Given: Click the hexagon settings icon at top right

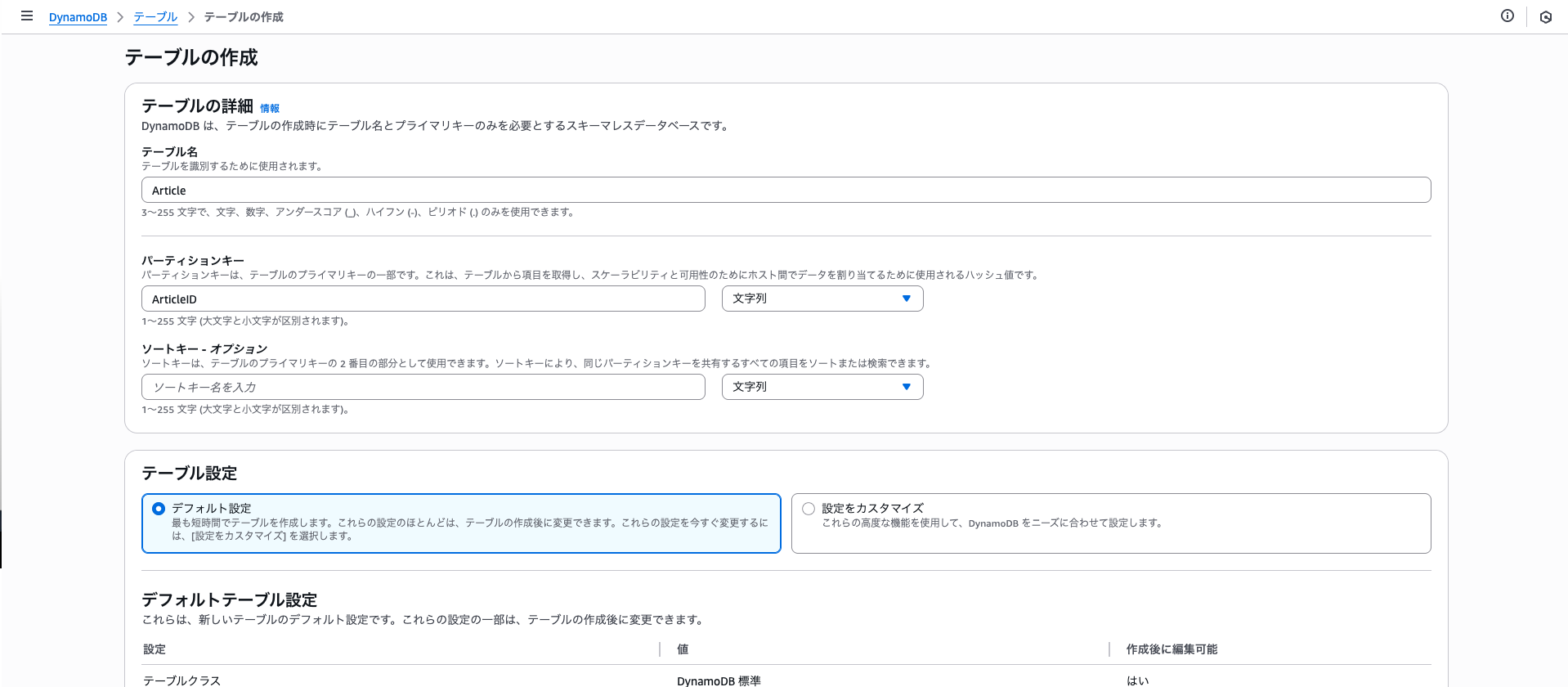Looking at the screenshot, I should click(1545, 16).
